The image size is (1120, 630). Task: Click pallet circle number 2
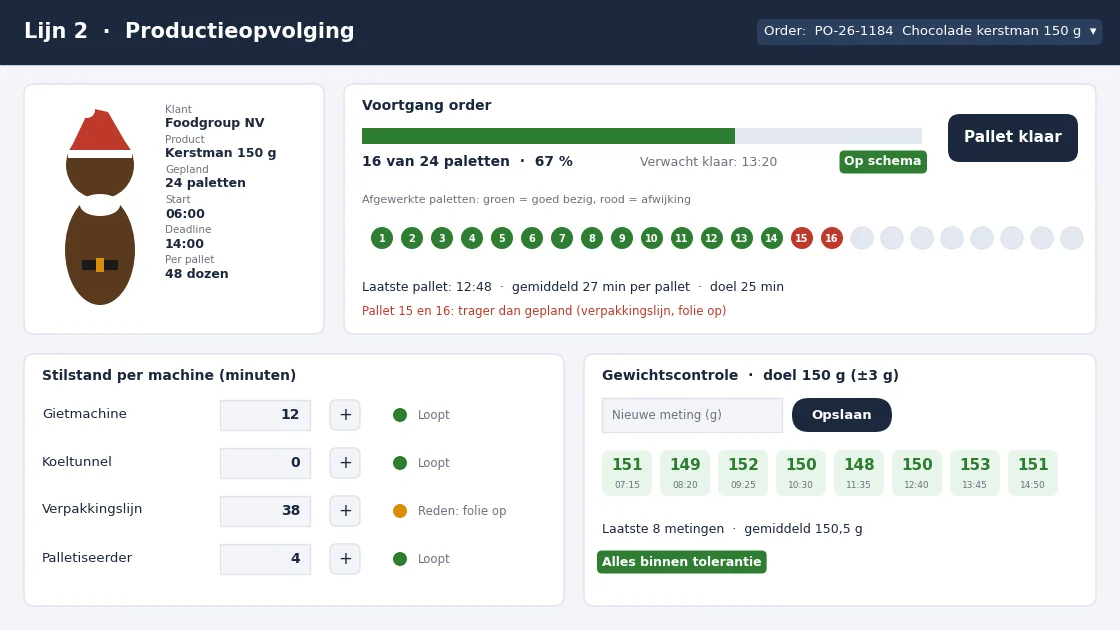pos(412,239)
